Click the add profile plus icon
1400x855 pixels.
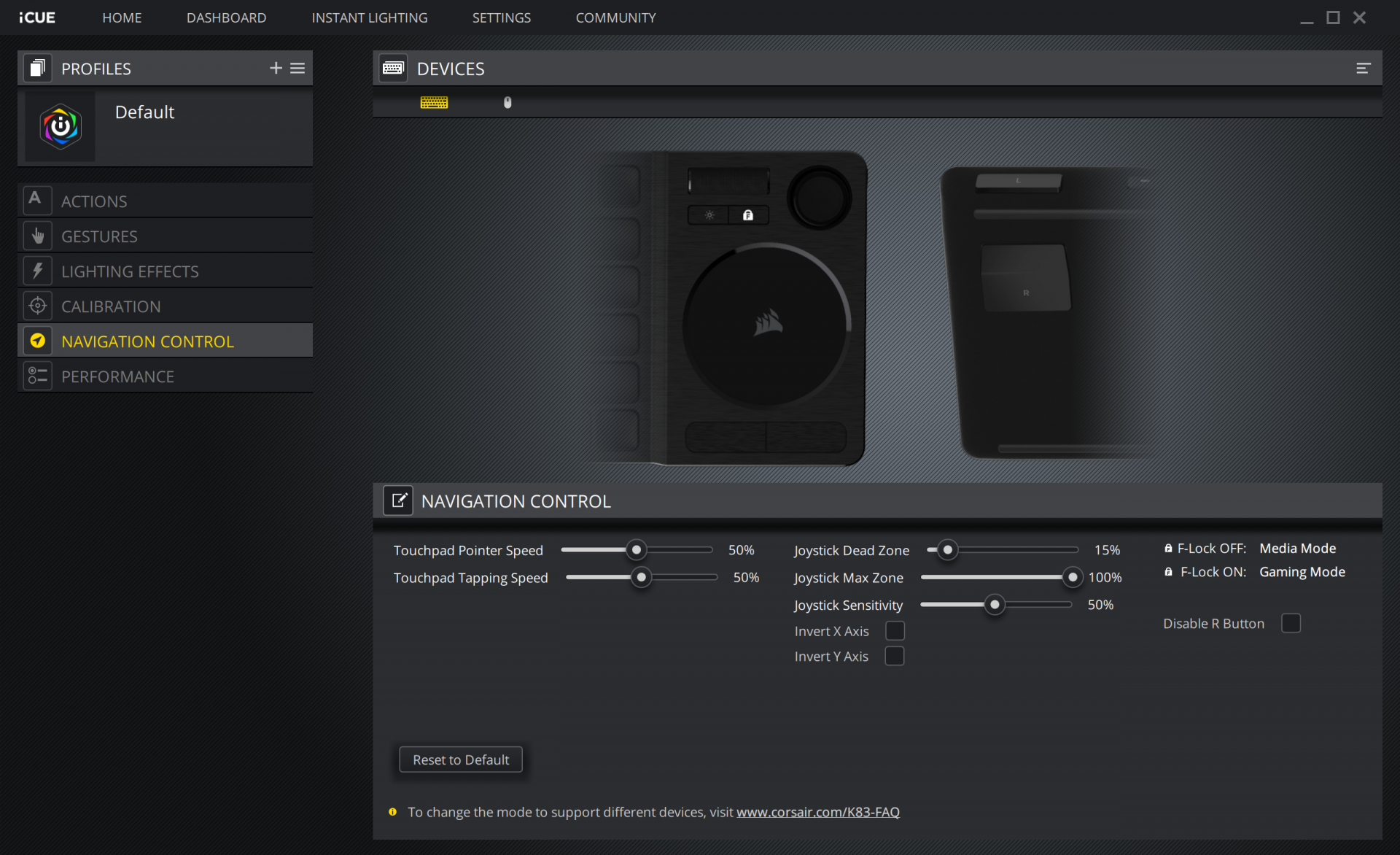tap(276, 68)
